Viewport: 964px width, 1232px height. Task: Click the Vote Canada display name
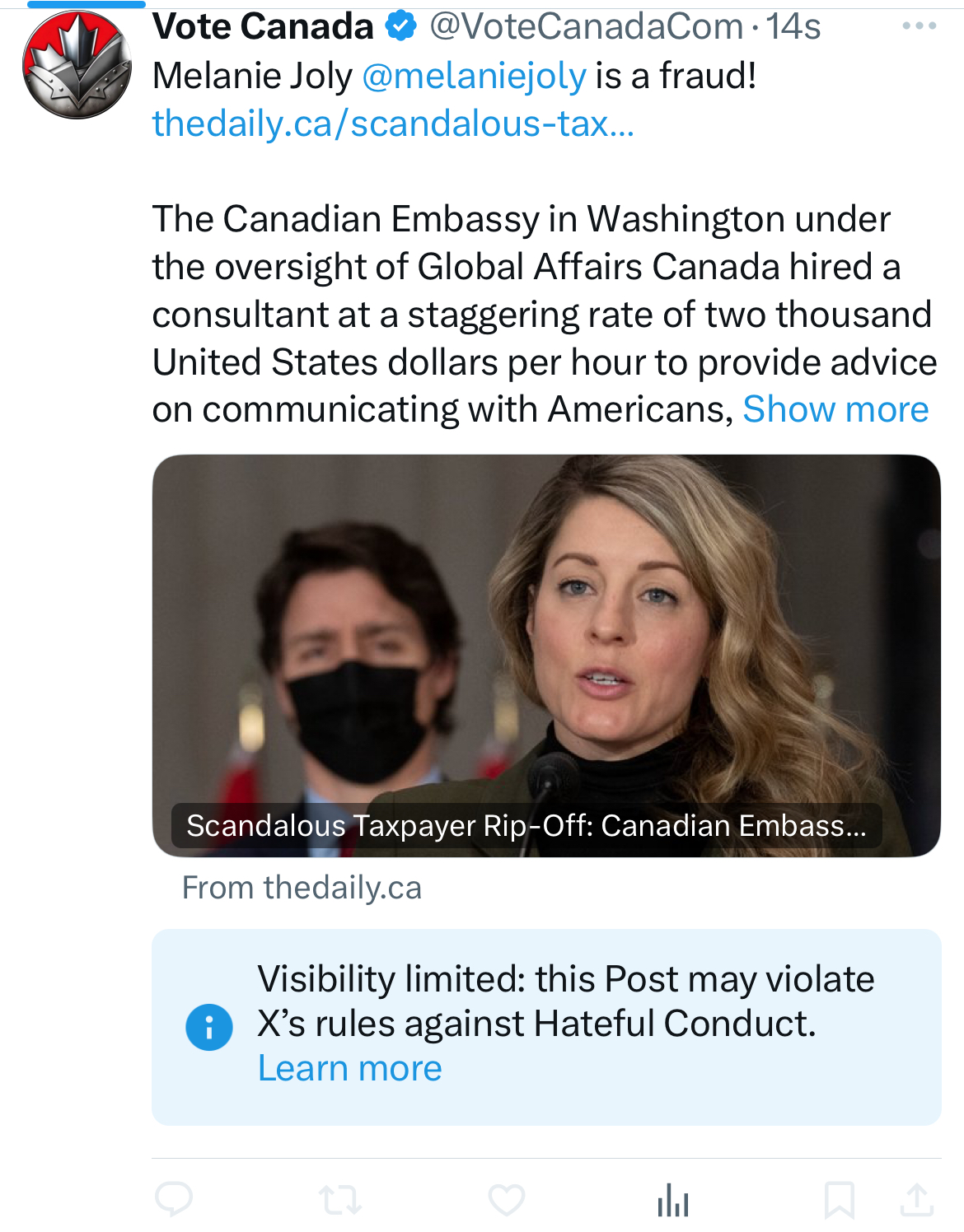pos(263,26)
